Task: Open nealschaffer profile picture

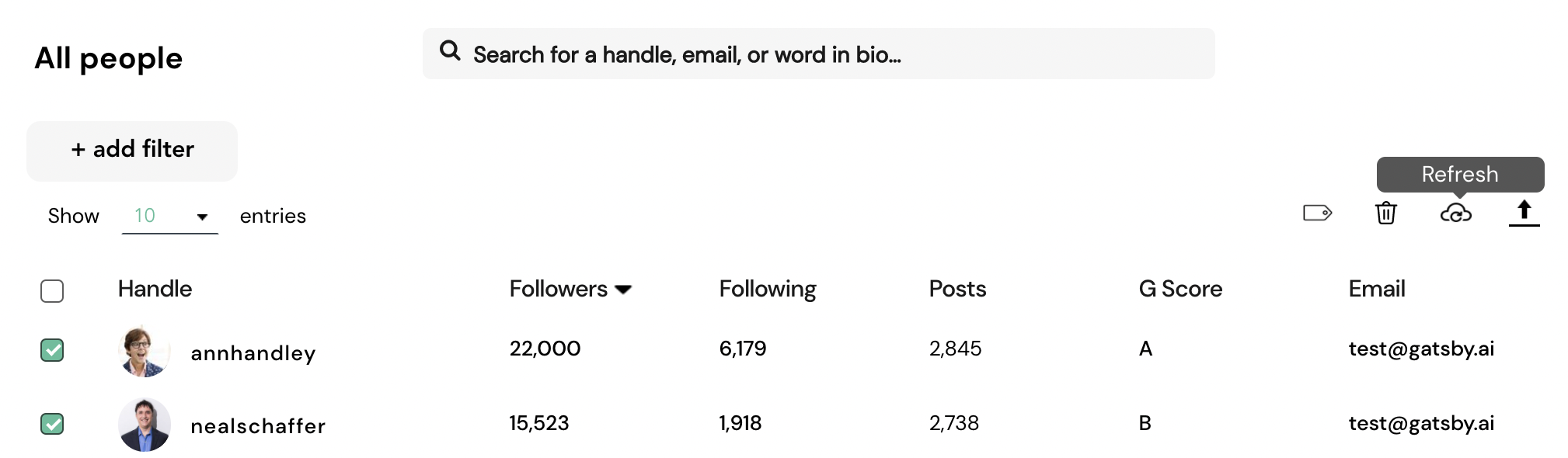Action: (x=145, y=425)
